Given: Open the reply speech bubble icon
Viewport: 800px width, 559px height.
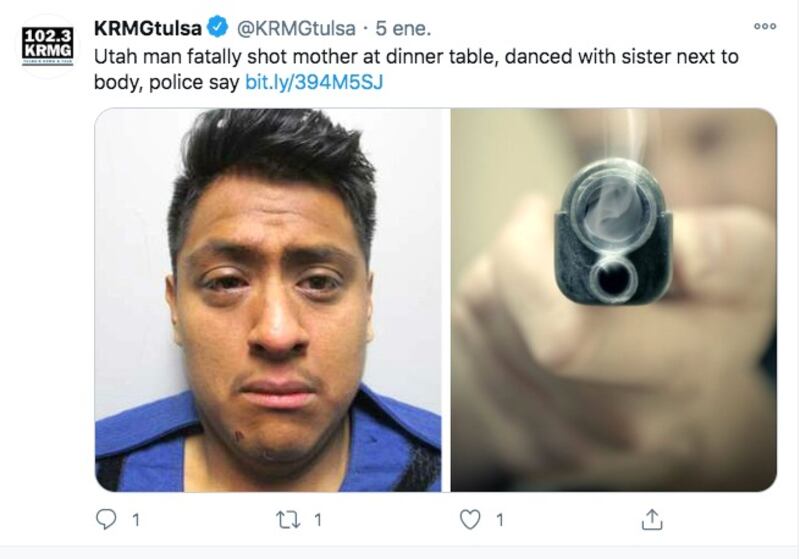Looking at the screenshot, I should [x=106, y=519].
